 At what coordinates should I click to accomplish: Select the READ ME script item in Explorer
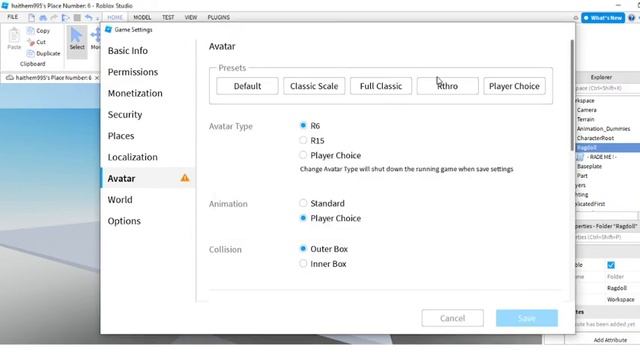[x=597, y=157]
